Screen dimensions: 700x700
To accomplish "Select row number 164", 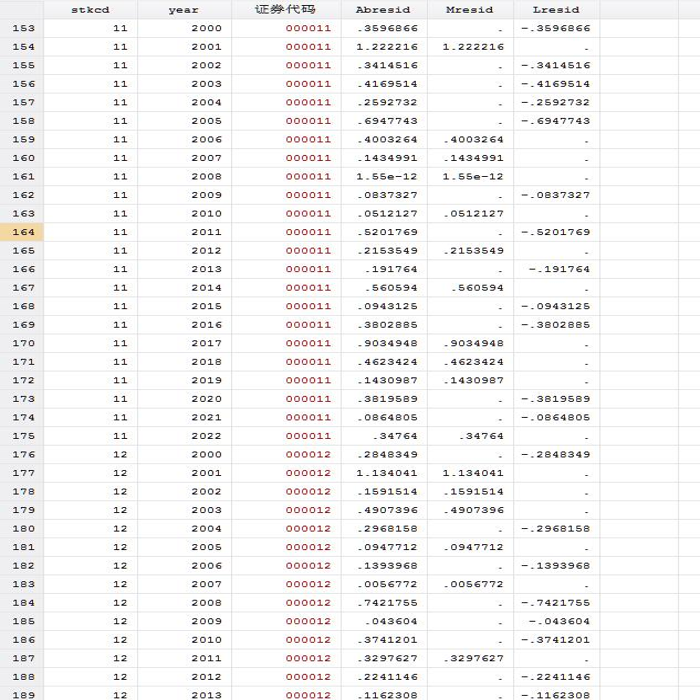I will tap(22, 232).
